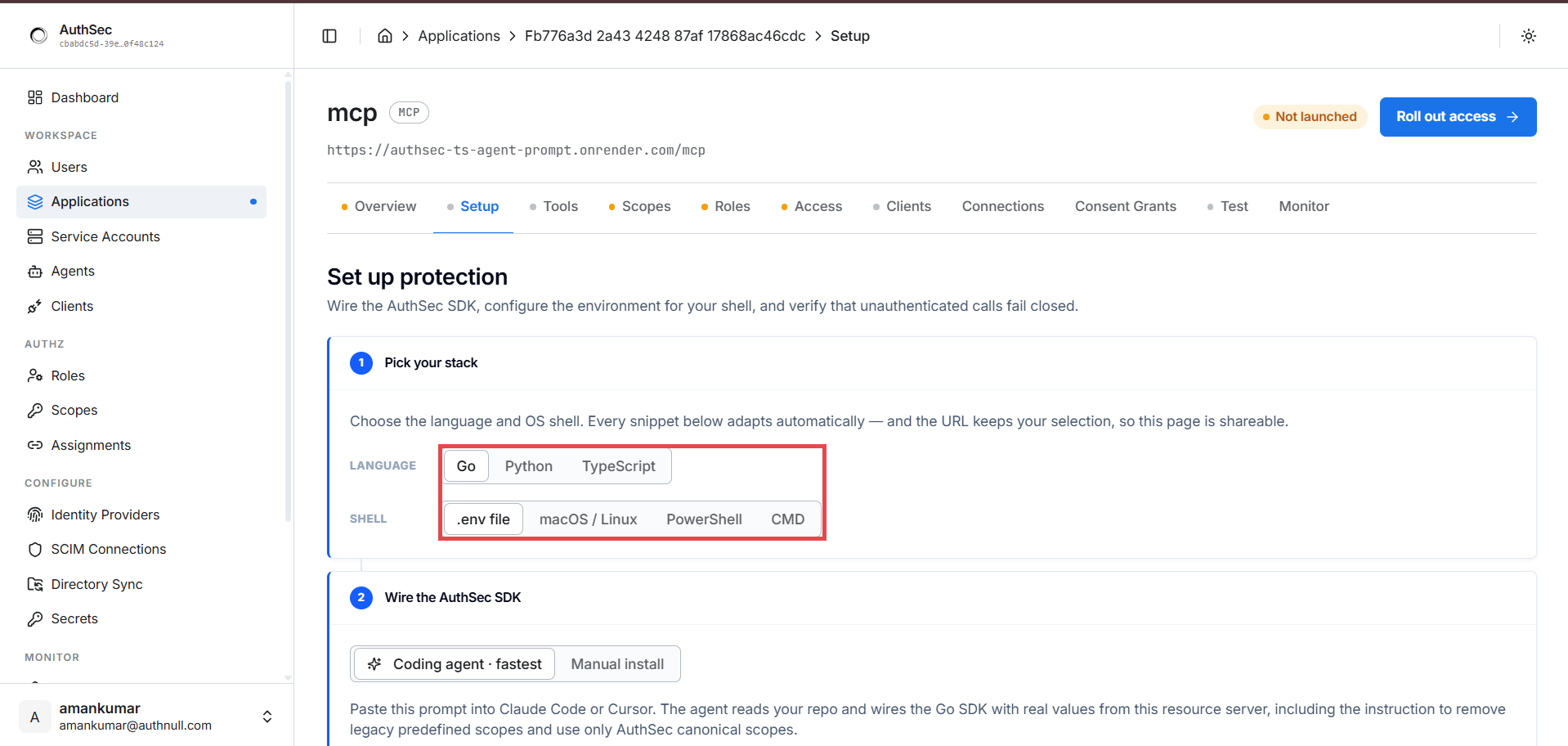
Task: Click the sparkle icon on Coding agent
Action: click(x=374, y=664)
